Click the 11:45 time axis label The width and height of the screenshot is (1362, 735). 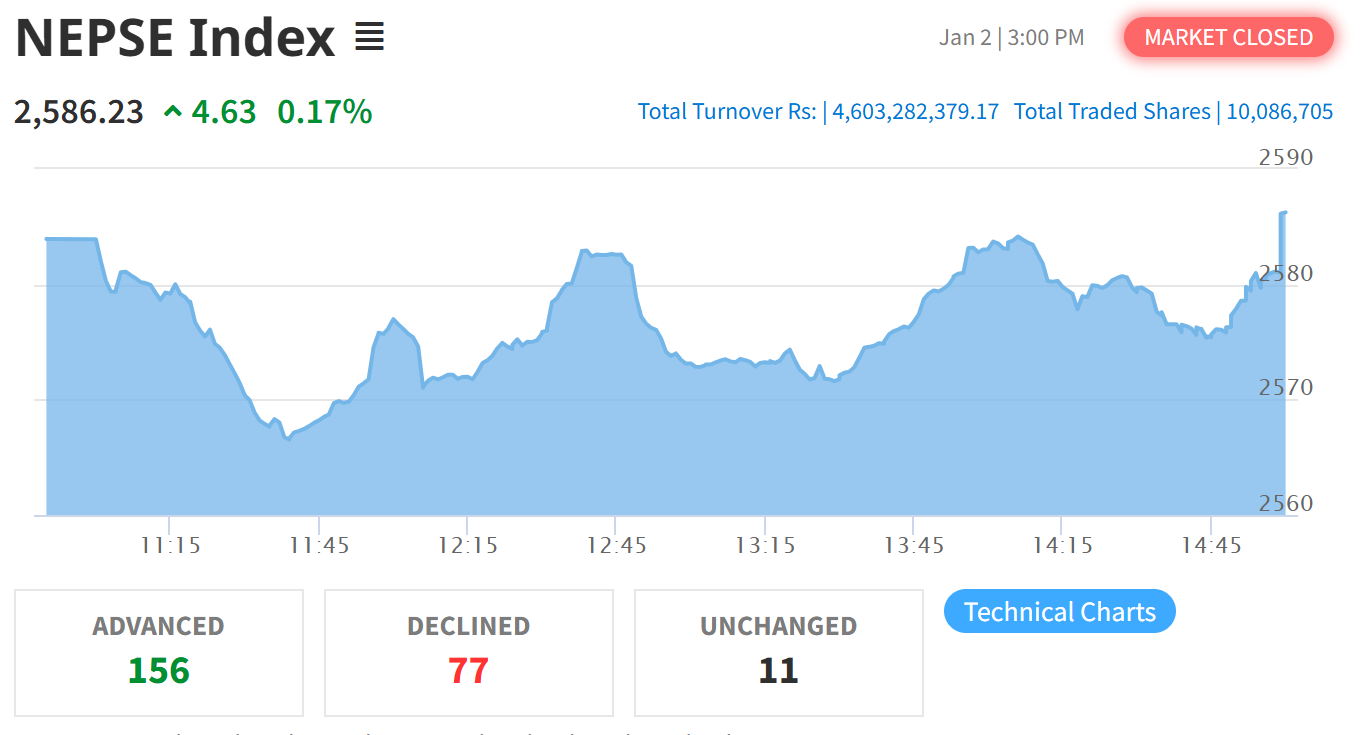[319, 545]
